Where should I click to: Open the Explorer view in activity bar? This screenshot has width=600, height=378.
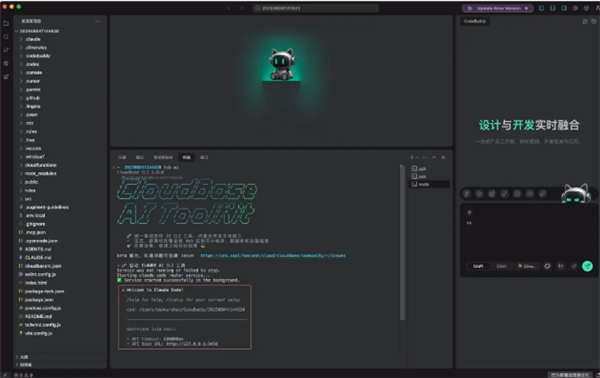6,23
